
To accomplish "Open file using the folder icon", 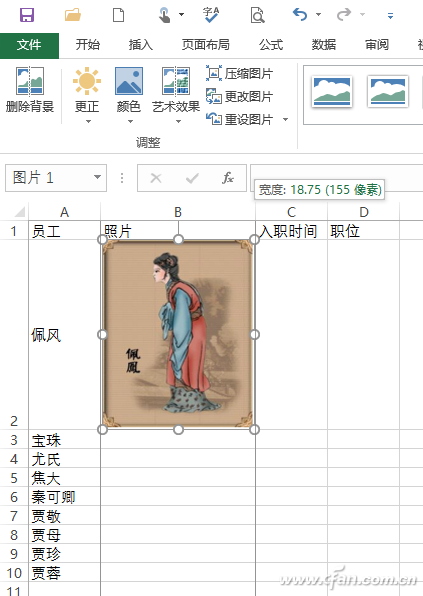I will click(x=73, y=15).
